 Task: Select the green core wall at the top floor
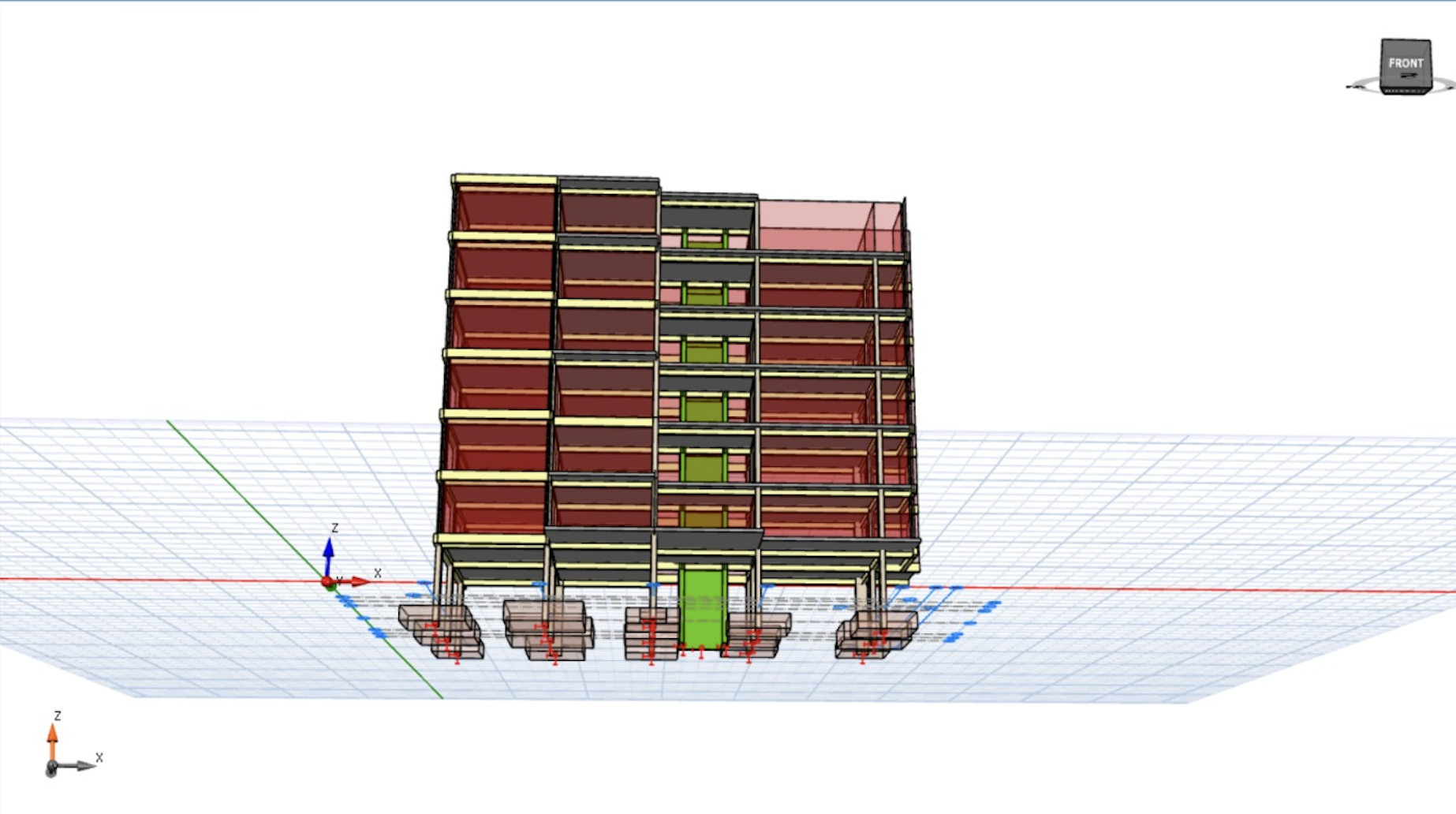point(704,238)
